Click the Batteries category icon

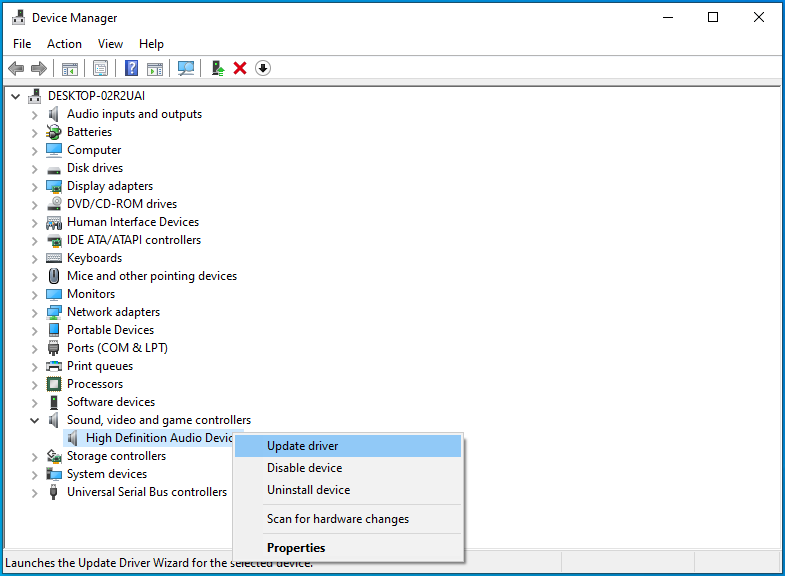(54, 132)
